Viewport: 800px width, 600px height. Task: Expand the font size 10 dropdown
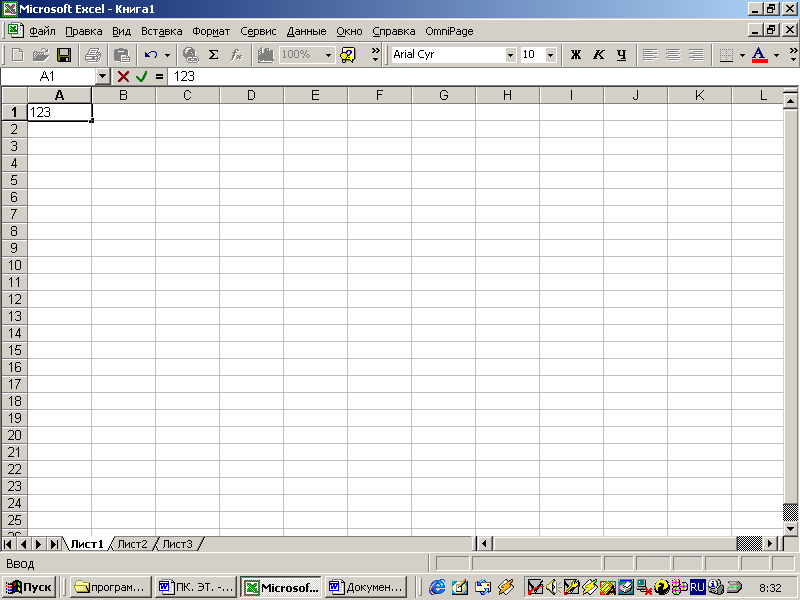click(x=550, y=55)
